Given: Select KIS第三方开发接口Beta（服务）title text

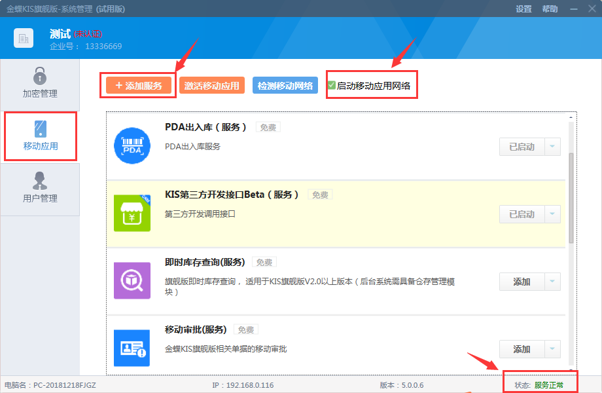Looking at the screenshot, I should tap(232, 195).
